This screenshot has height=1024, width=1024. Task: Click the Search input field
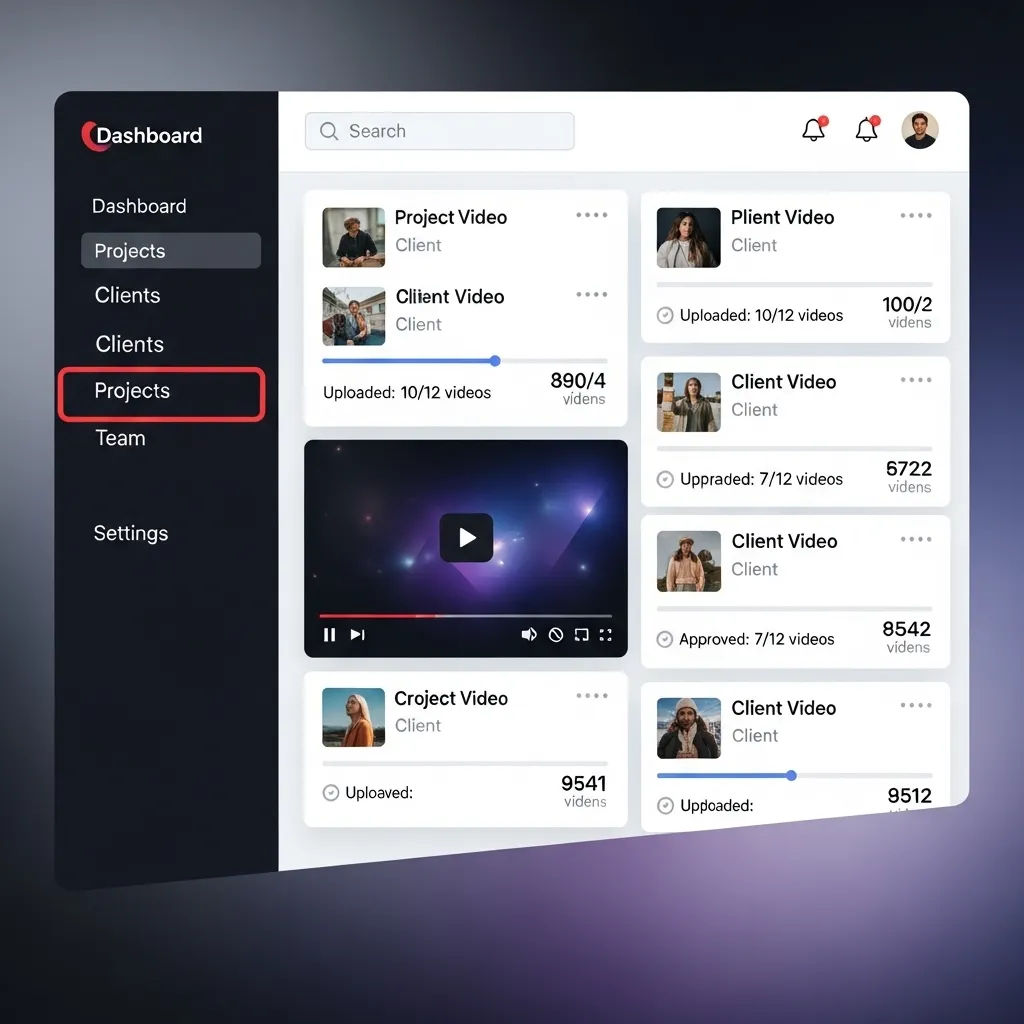[x=440, y=131]
